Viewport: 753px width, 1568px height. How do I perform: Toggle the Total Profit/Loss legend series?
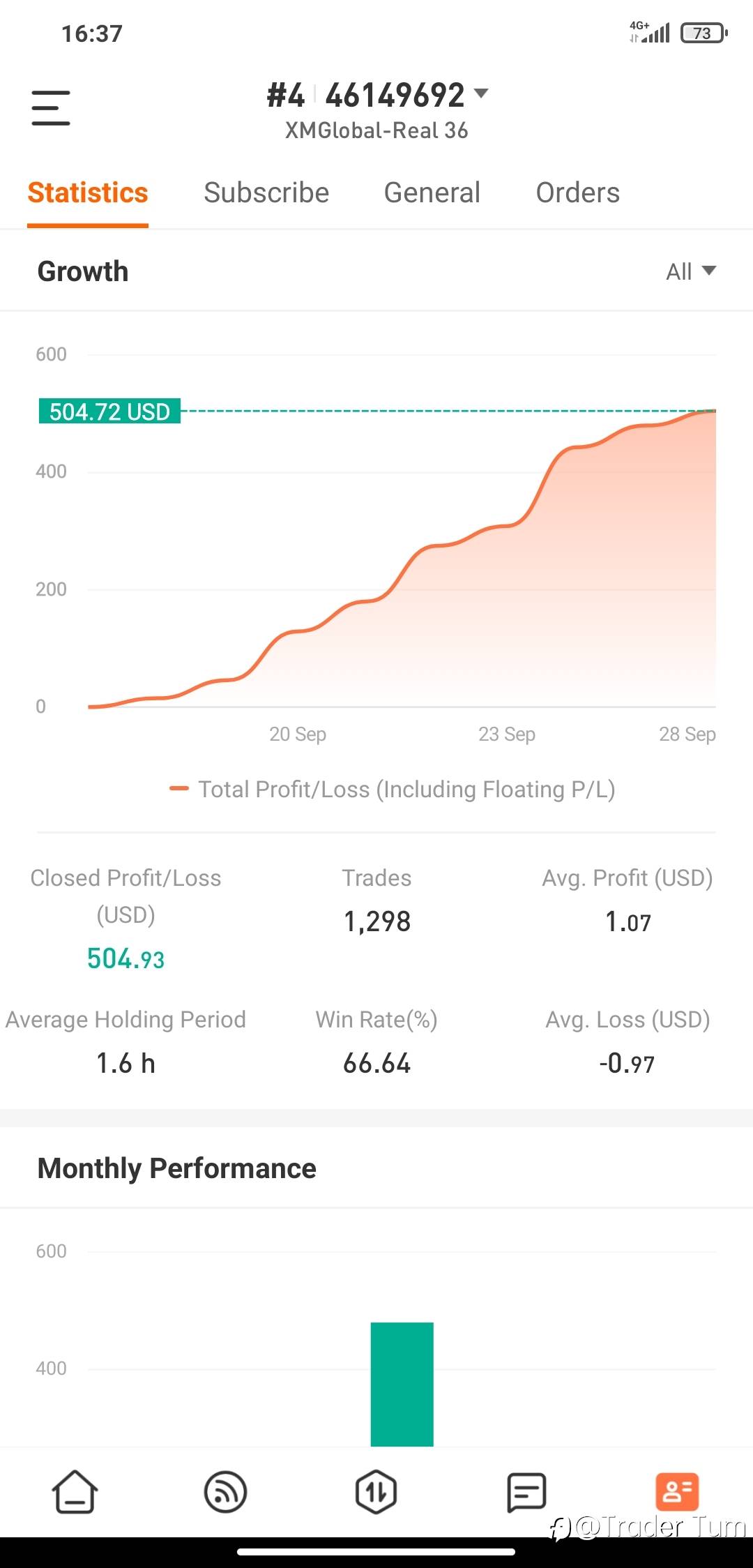pyautogui.click(x=393, y=789)
